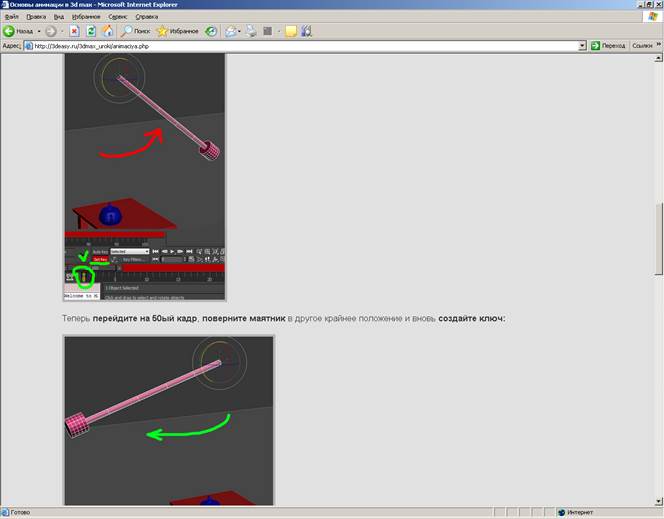Viewport: 664px width, 519px height.
Task: Click the Messenger figures toolbar icon
Action: (x=307, y=31)
